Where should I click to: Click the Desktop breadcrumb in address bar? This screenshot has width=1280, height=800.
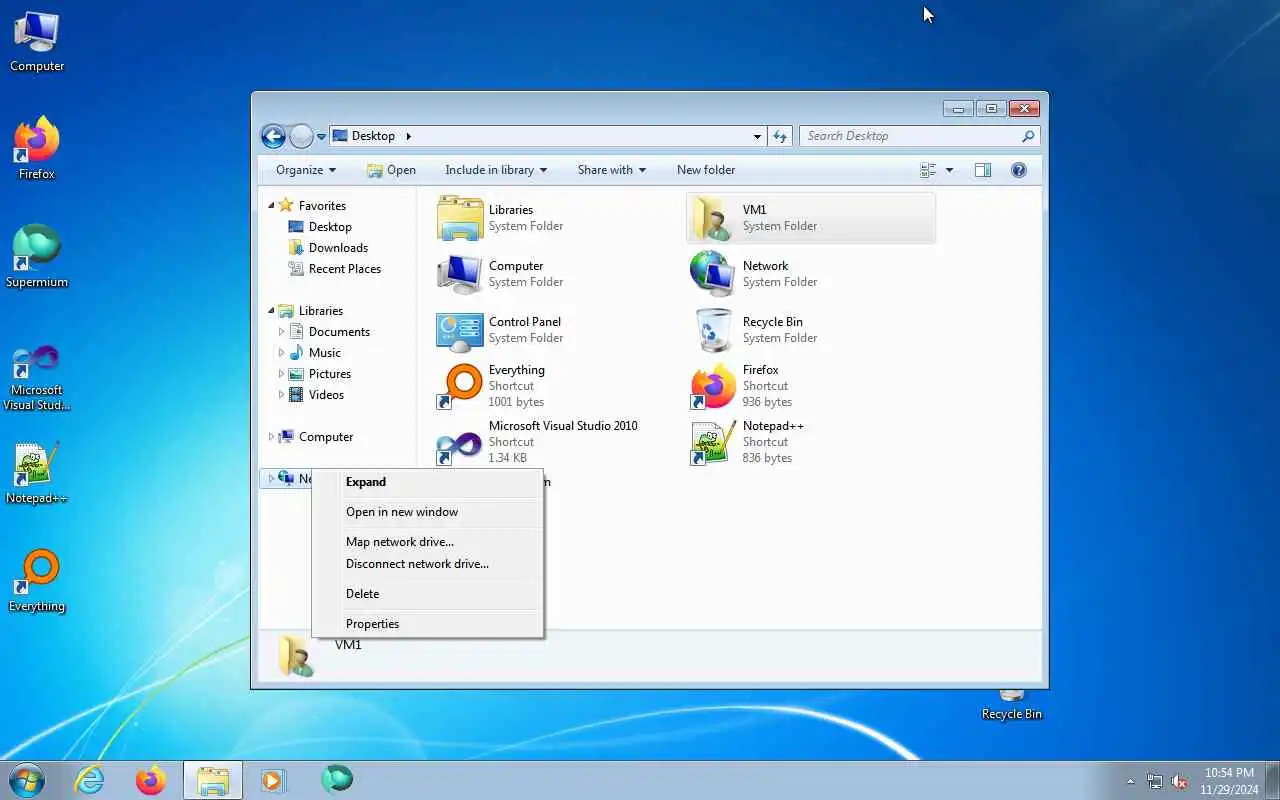(373, 136)
